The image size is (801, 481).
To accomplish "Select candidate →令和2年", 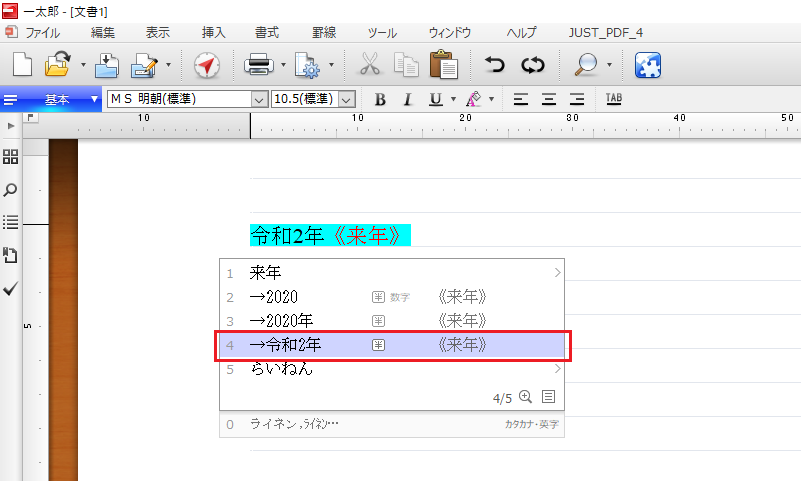I will click(392, 345).
